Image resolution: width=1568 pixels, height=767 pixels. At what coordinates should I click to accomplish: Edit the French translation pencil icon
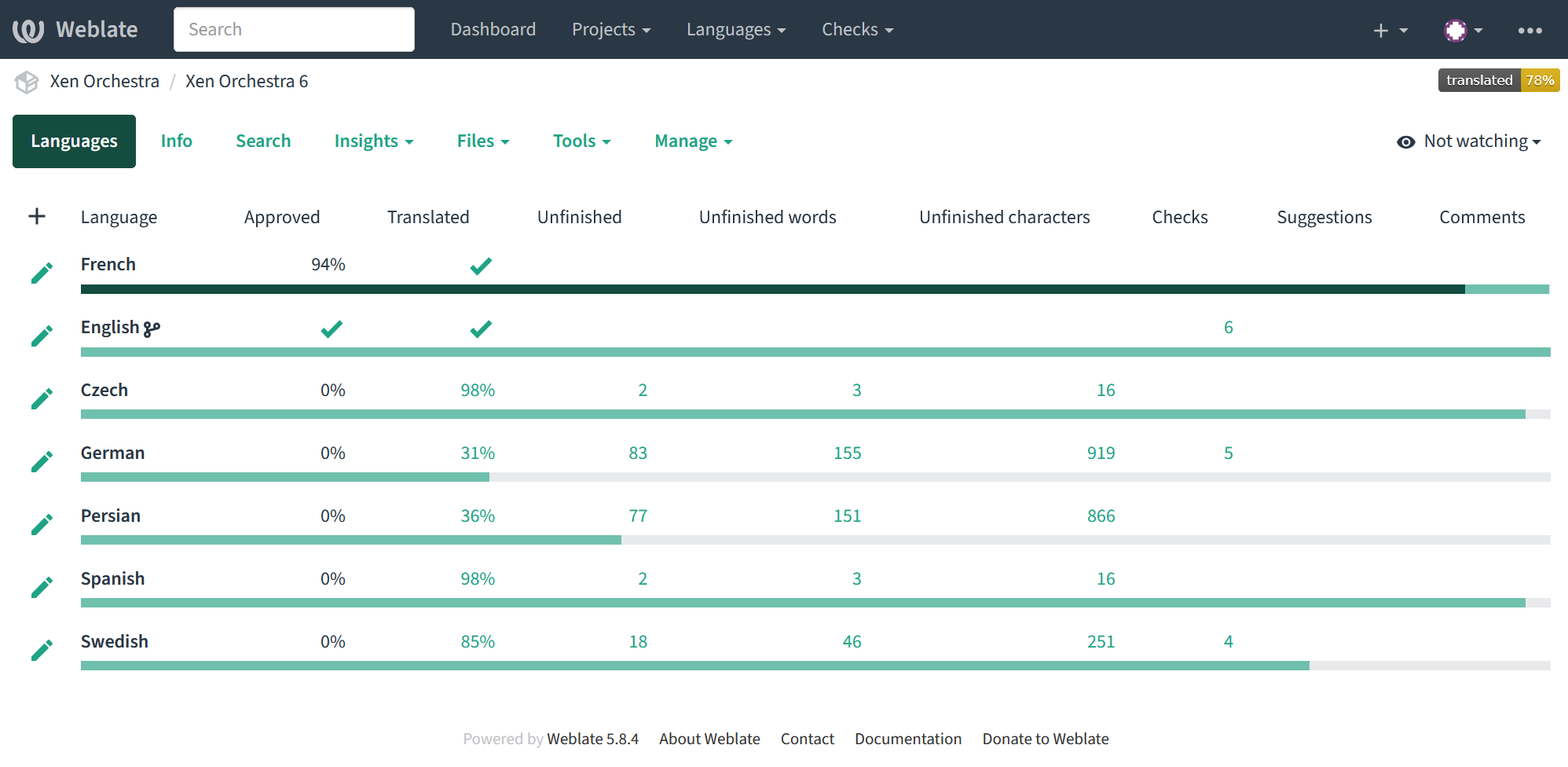42,273
